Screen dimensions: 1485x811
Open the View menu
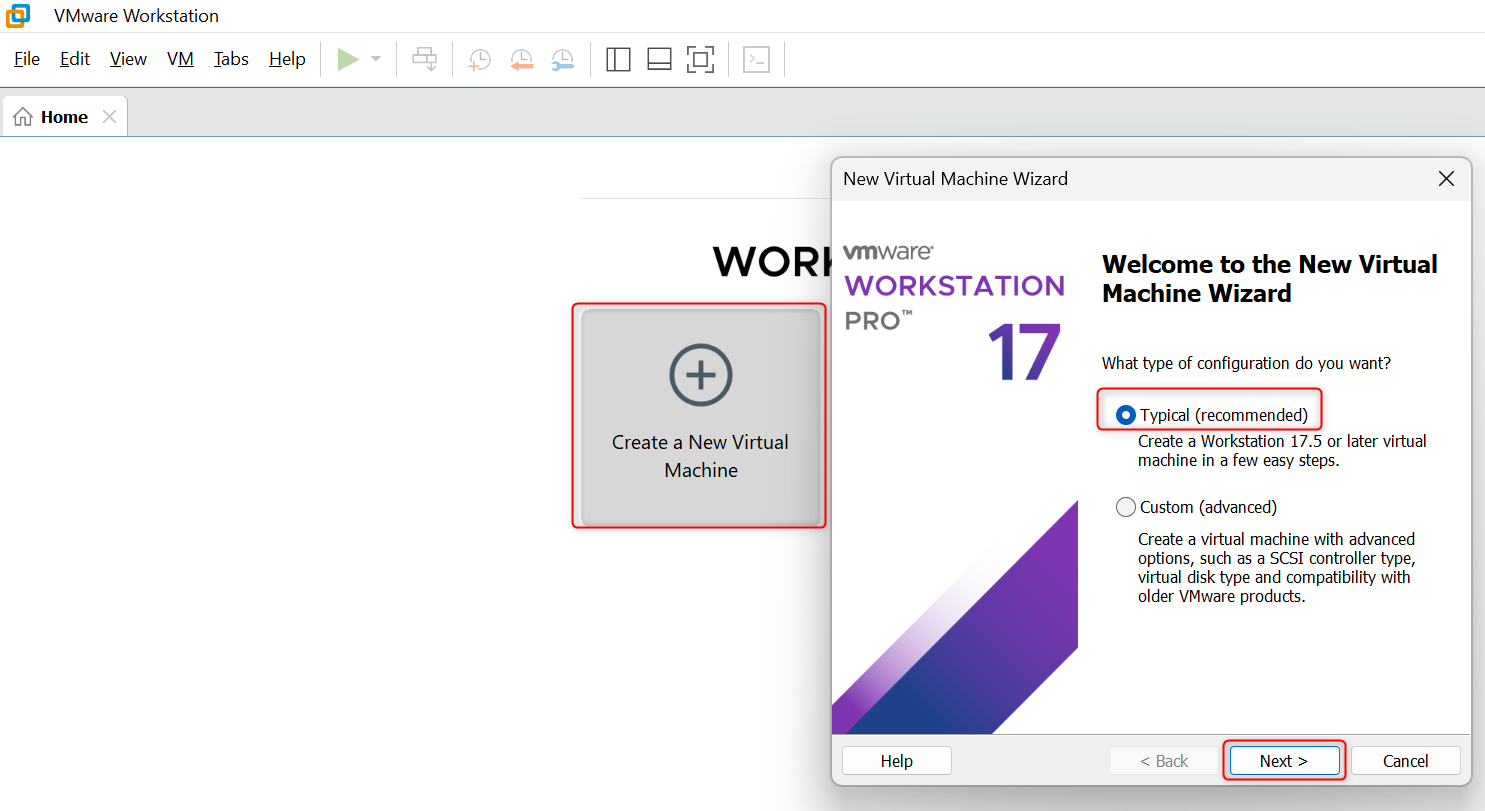click(128, 59)
